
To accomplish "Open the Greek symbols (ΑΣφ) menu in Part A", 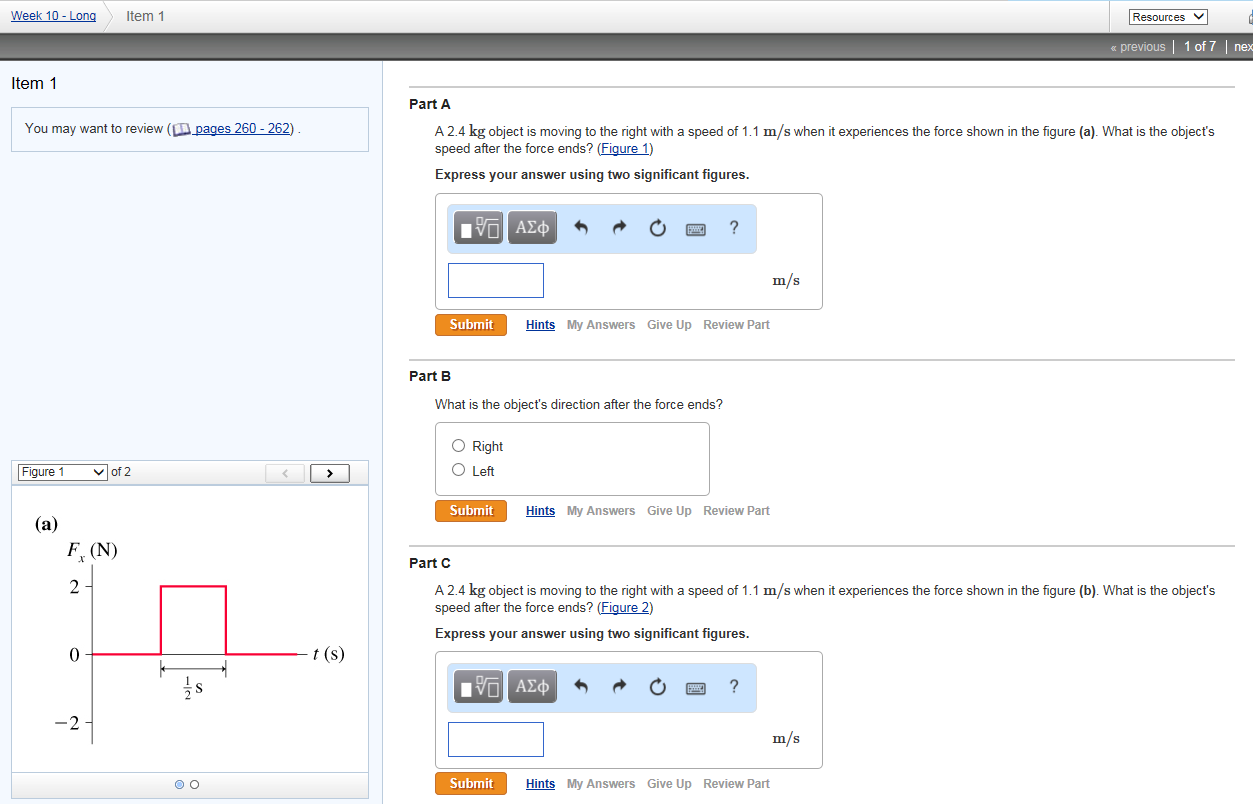I will [531, 227].
